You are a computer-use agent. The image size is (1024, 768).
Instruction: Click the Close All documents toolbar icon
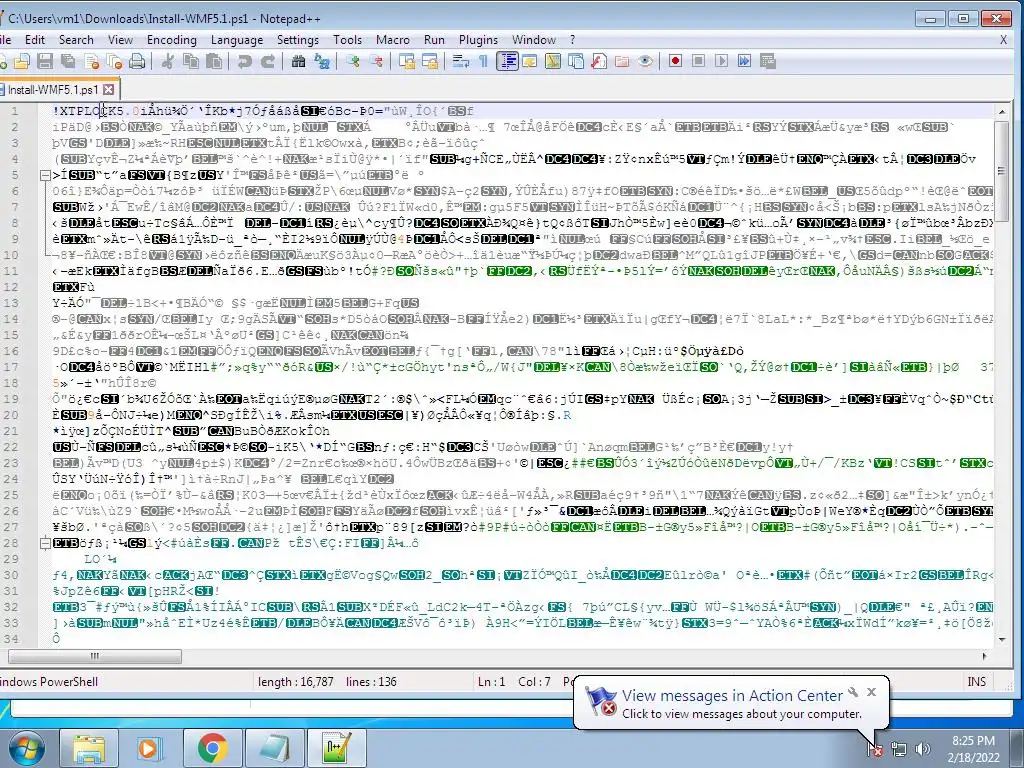[115, 61]
